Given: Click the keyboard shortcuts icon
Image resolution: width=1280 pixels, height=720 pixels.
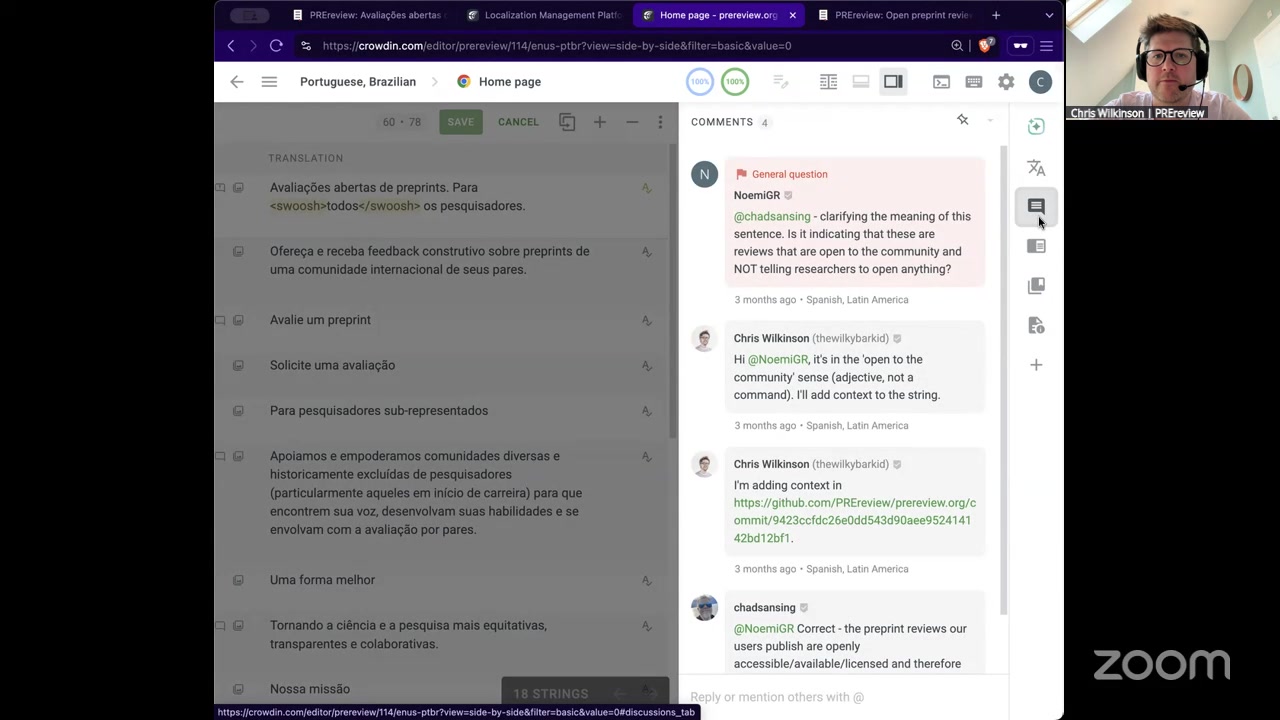Looking at the screenshot, I should [973, 82].
